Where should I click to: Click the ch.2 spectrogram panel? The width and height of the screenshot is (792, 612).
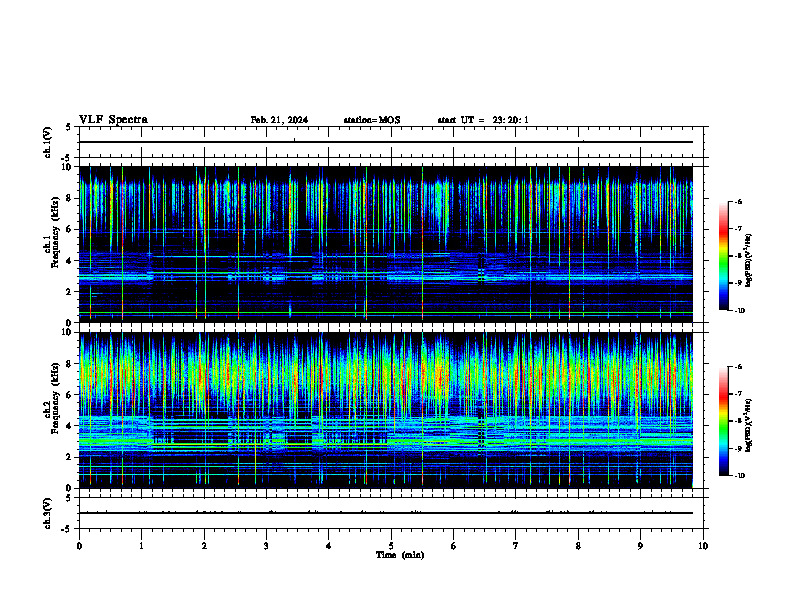[386, 410]
